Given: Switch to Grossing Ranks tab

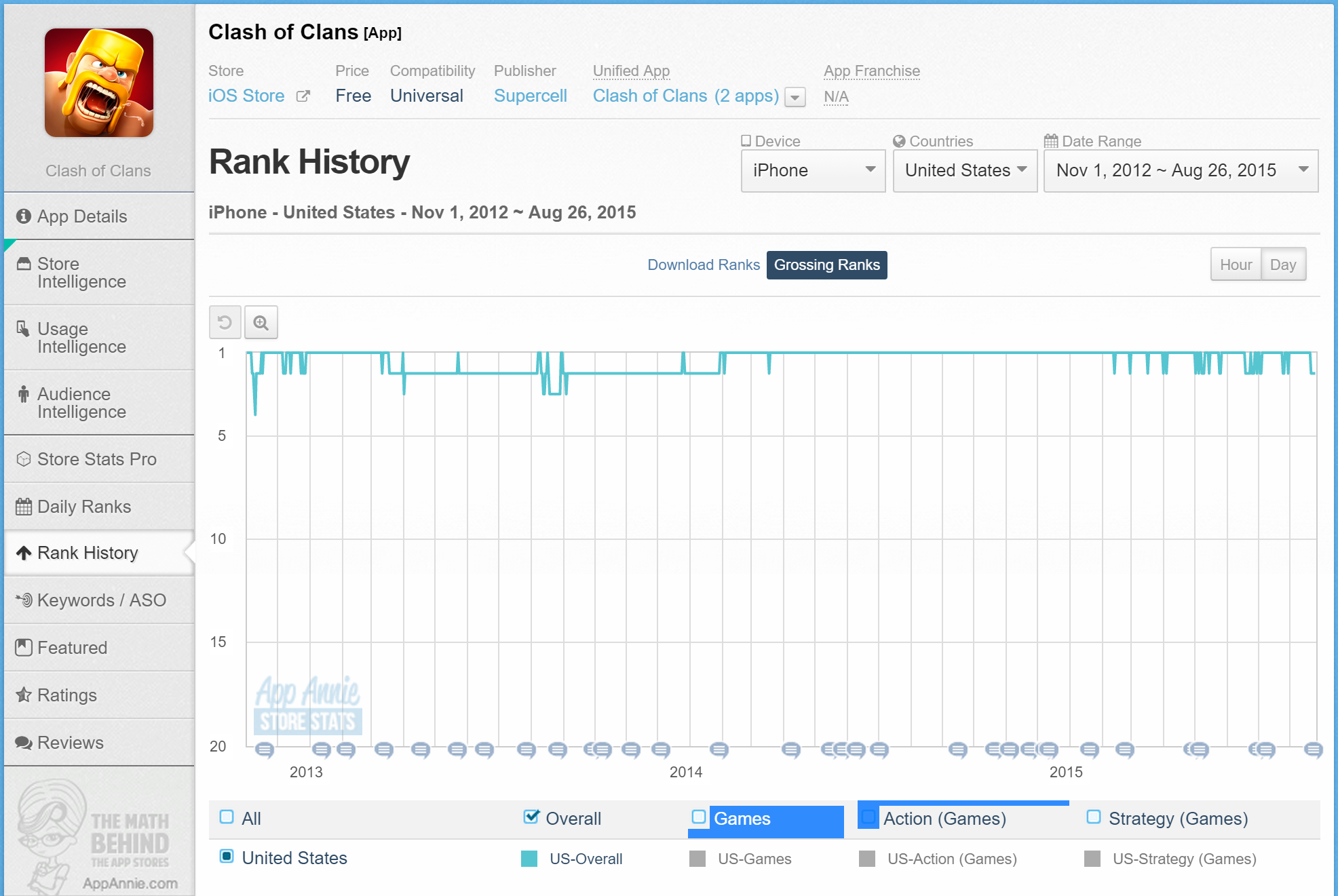Looking at the screenshot, I should click(x=827, y=265).
